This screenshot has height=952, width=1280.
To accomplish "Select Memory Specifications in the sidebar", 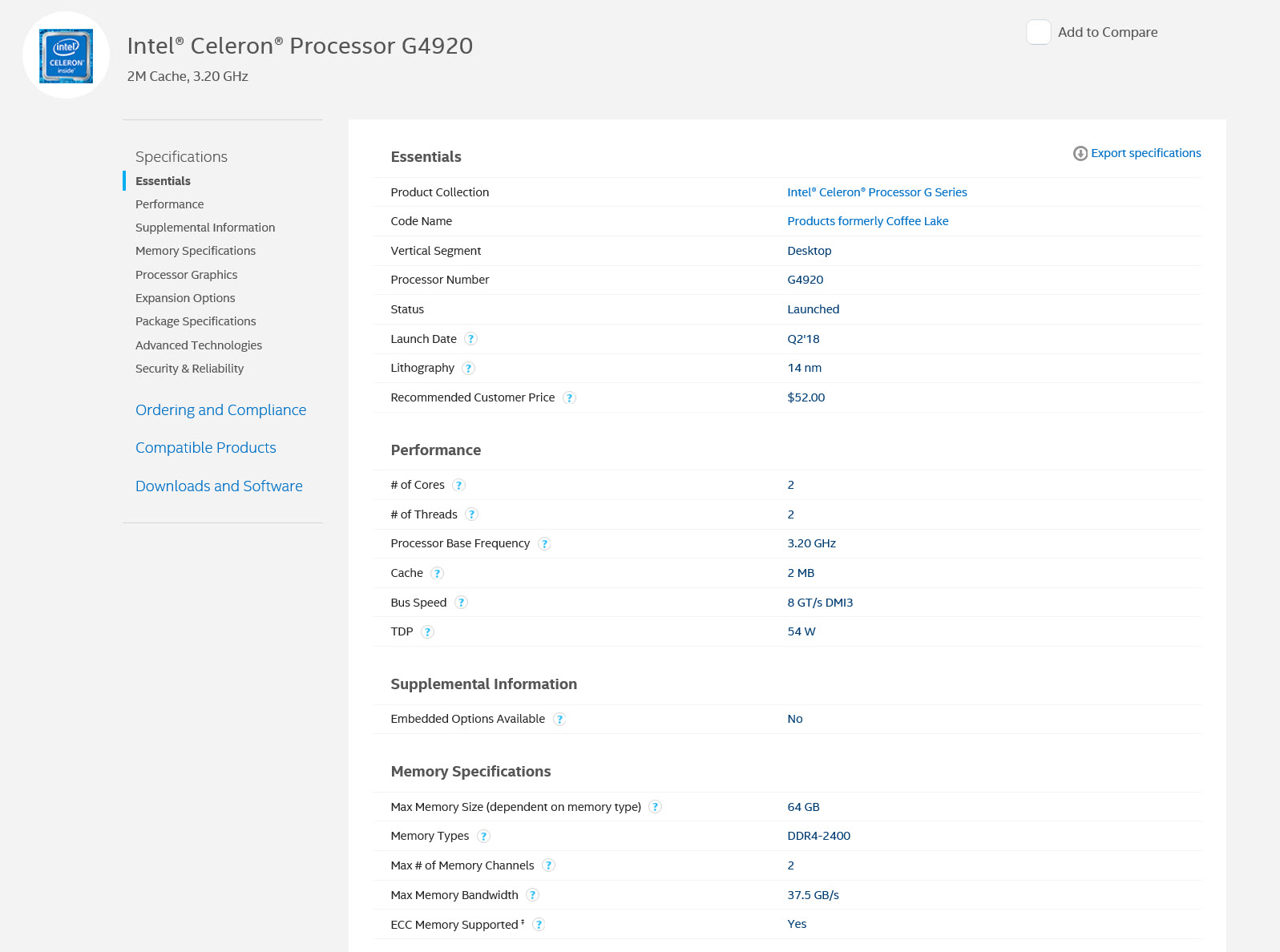I will (195, 251).
